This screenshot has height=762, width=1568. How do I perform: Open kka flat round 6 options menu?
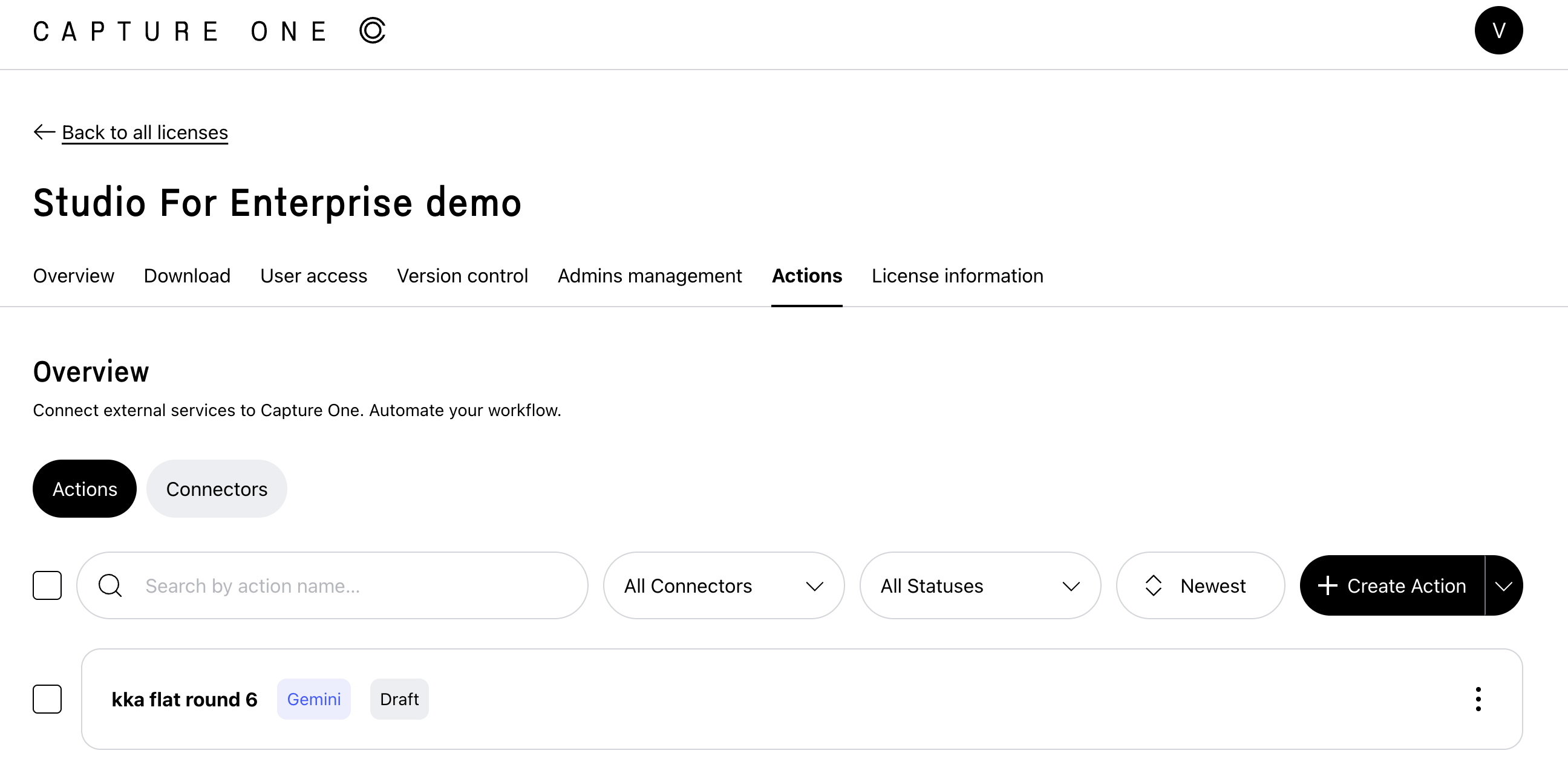point(1478,698)
